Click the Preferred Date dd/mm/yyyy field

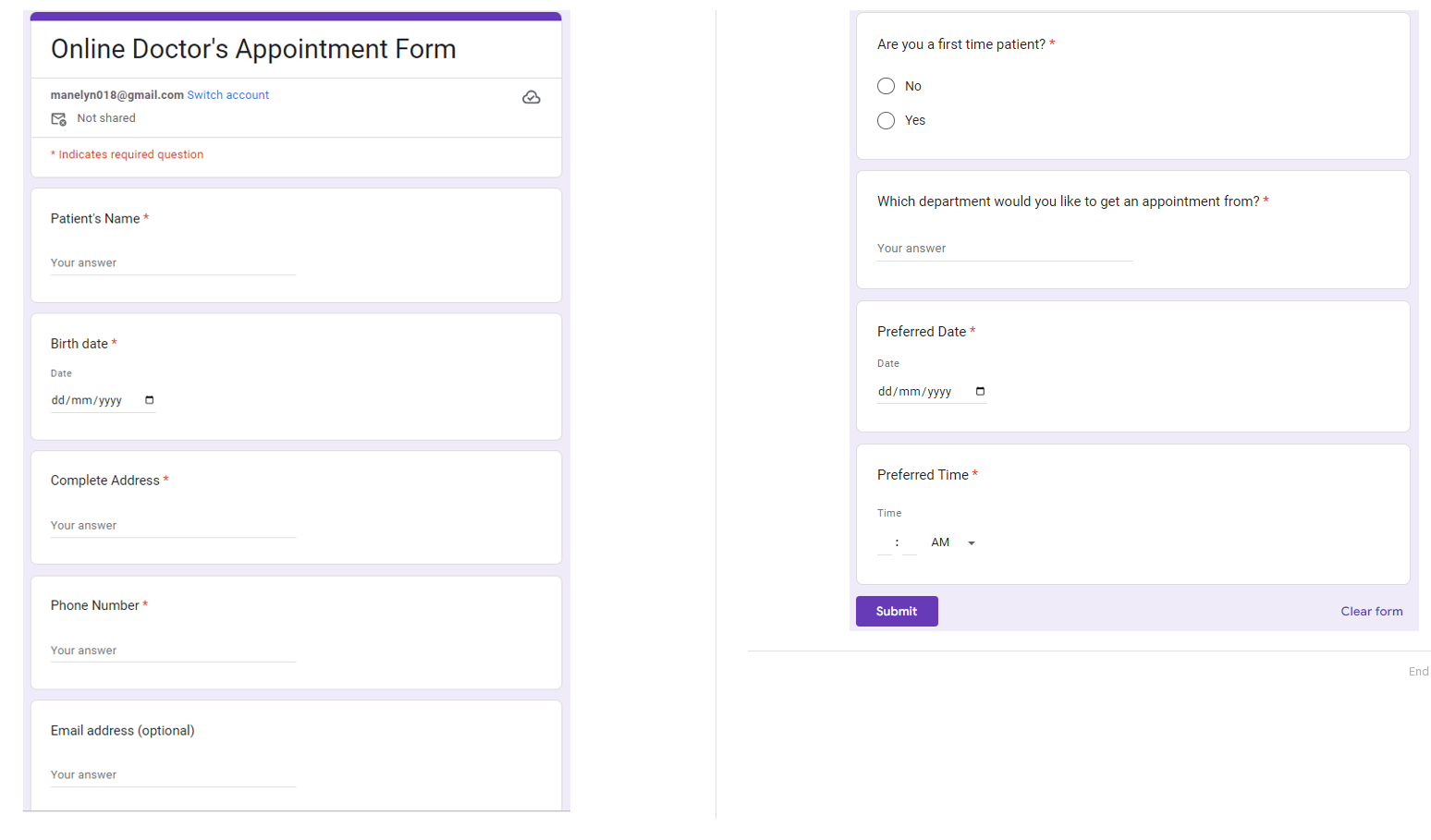click(x=915, y=392)
